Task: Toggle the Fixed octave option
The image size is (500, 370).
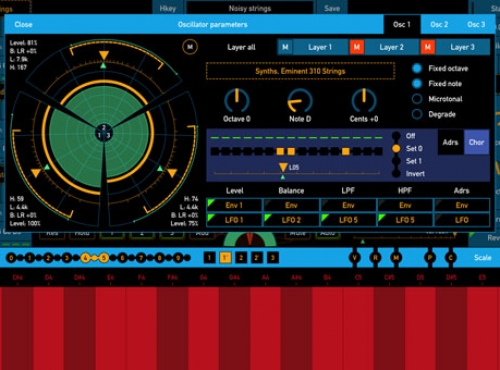Action: pyautogui.click(x=417, y=68)
